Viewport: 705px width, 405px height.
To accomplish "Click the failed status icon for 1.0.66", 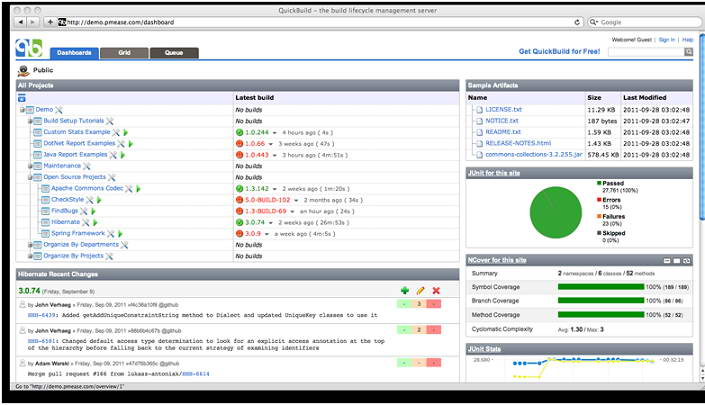I will tap(239, 143).
